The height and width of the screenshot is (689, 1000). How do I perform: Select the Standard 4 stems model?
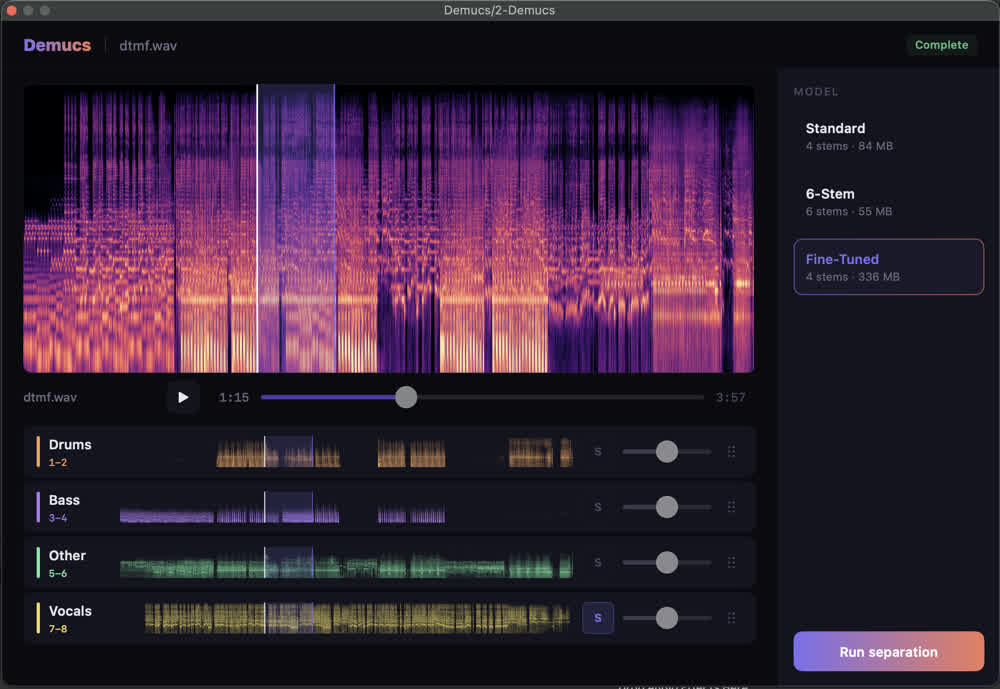pos(888,137)
